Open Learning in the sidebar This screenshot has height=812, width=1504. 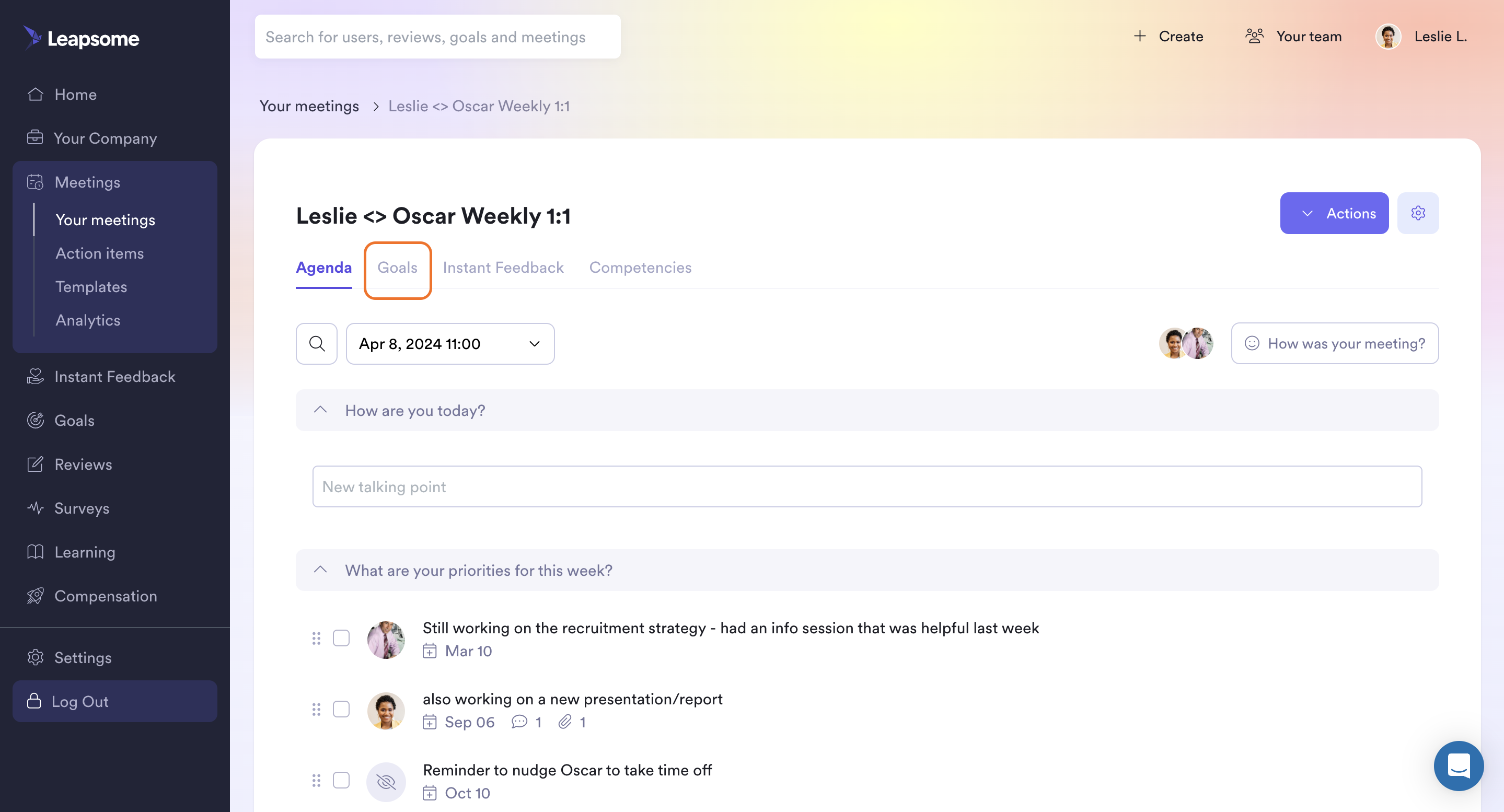click(x=71, y=552)
